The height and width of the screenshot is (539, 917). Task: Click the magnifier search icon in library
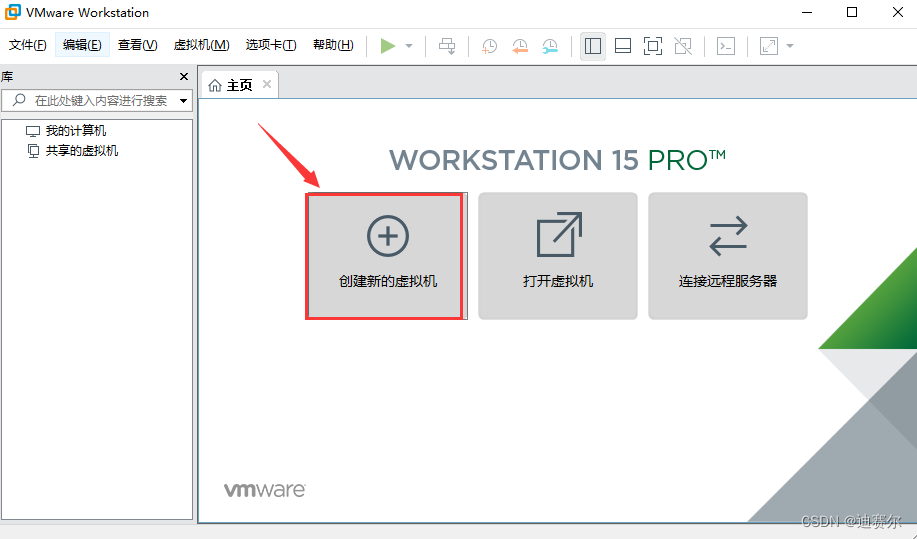point(19,100)
